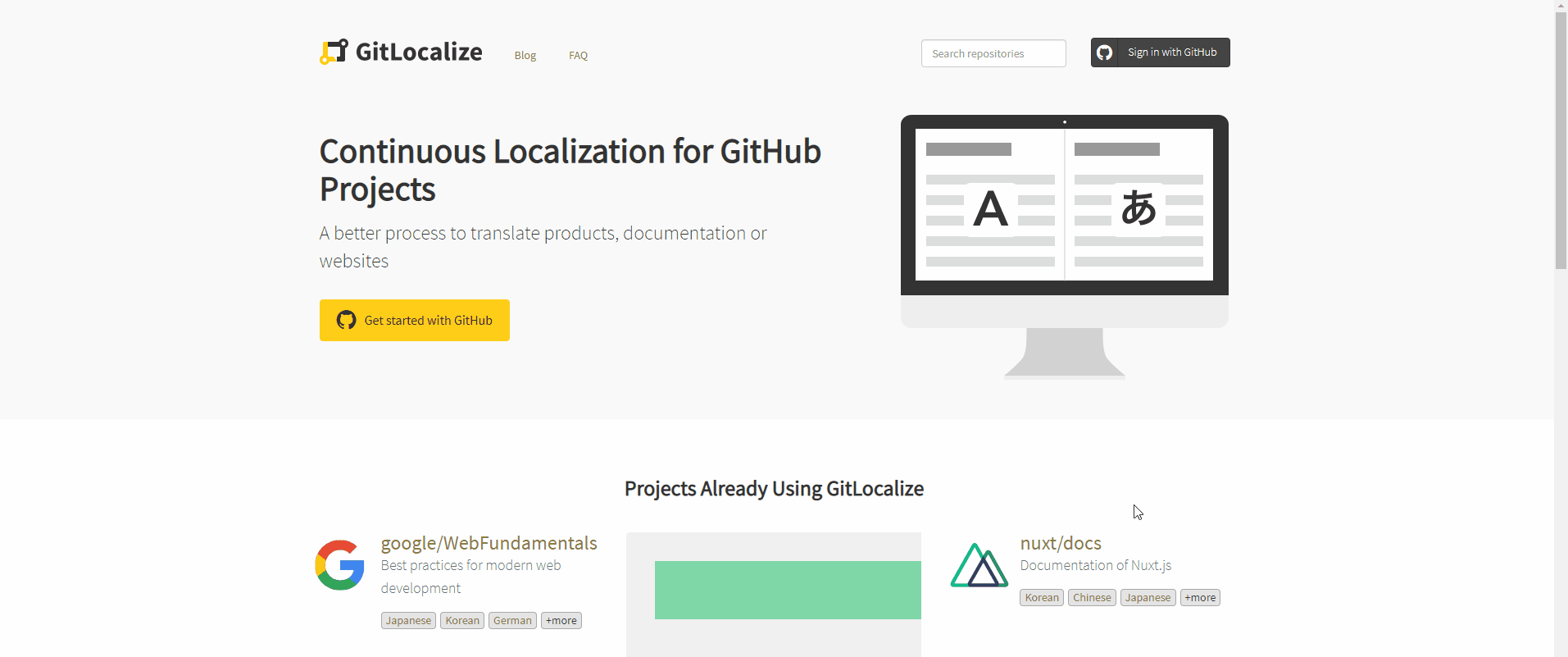This screenshot has width=1568, height=657.
Task: Open the nuxt/docs project
Action: (1061, 543)
